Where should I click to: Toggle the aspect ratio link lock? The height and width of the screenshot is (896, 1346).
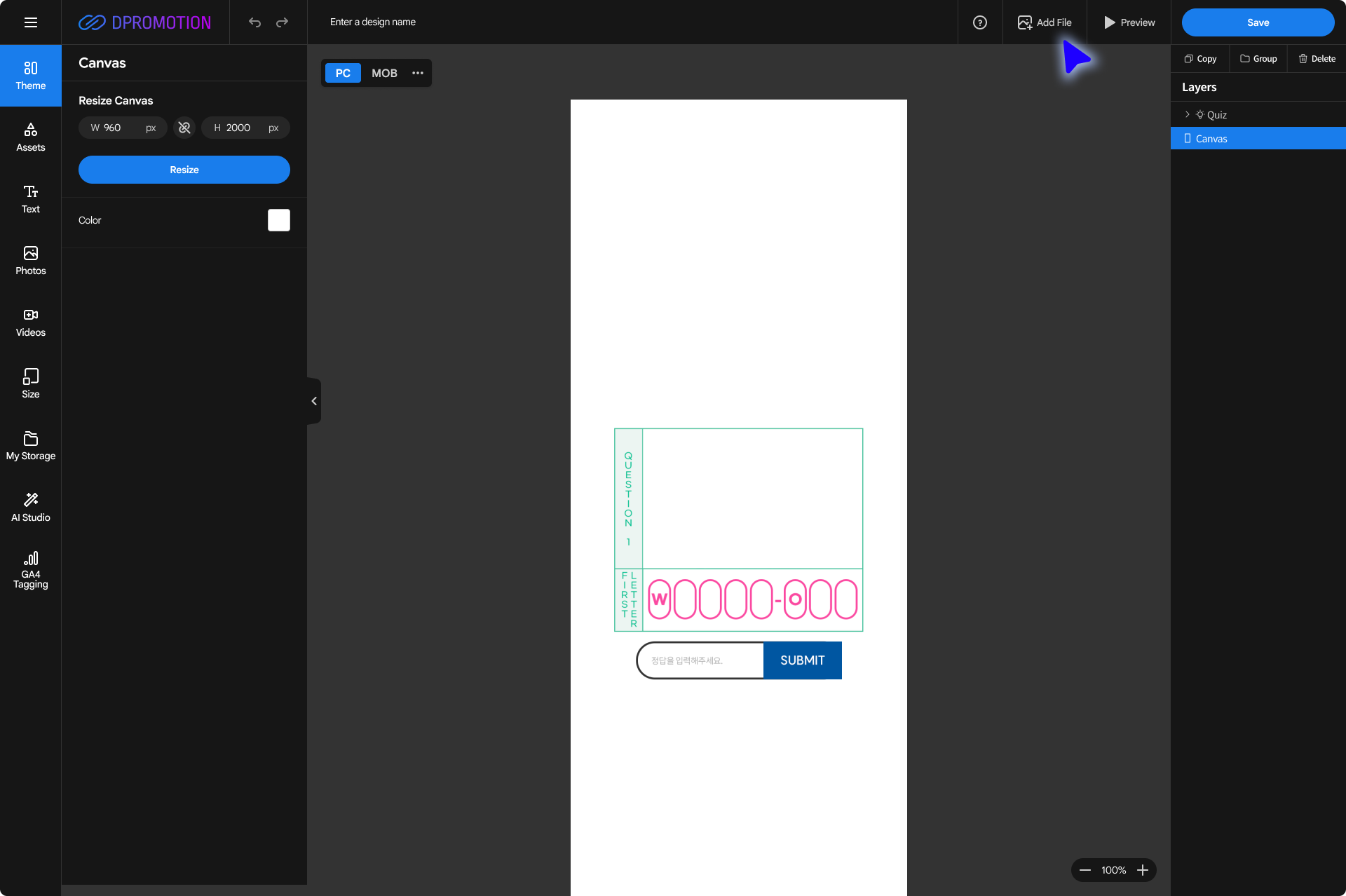[184, 128]
